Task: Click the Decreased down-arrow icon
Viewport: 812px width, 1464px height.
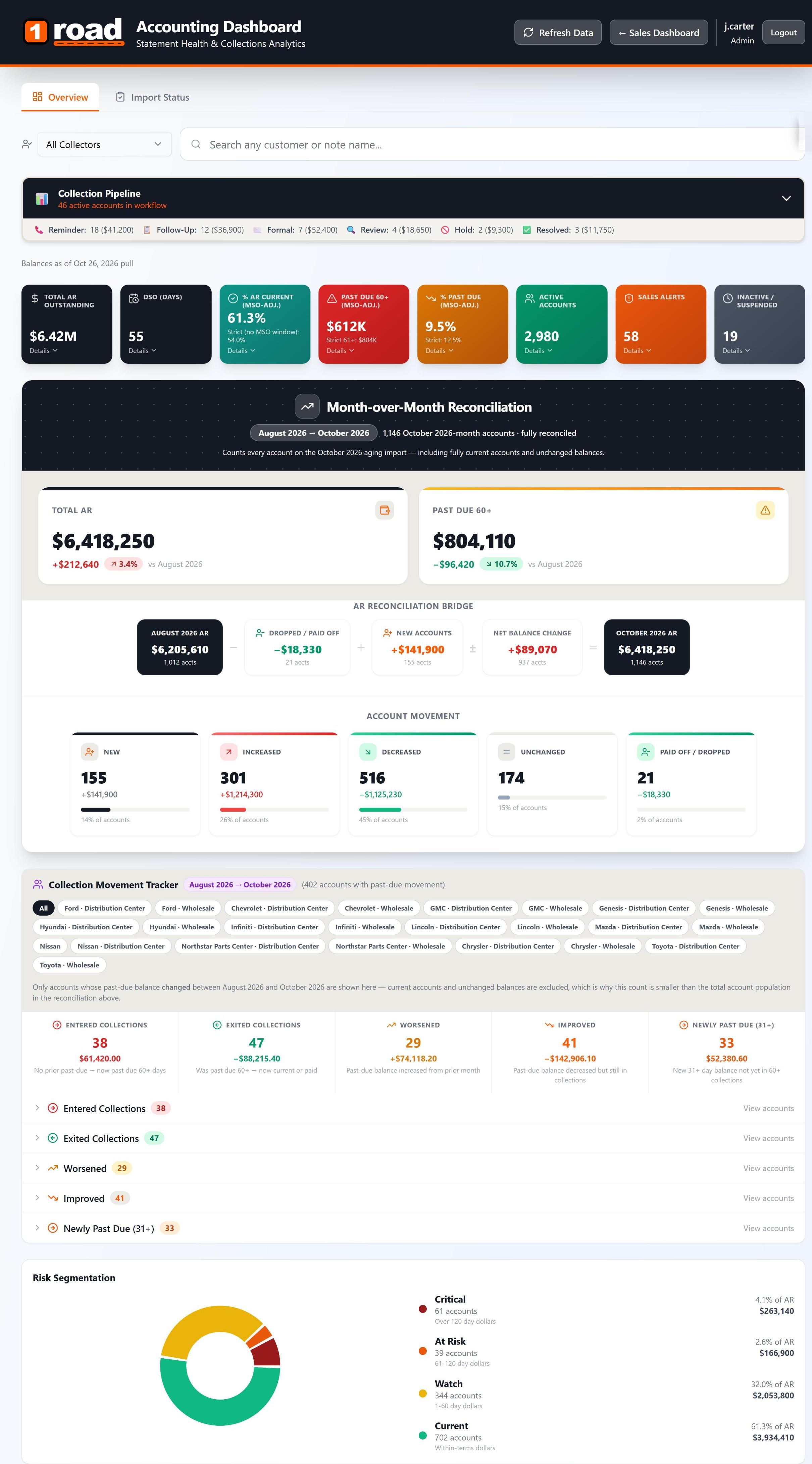Action: pos(368,752)
